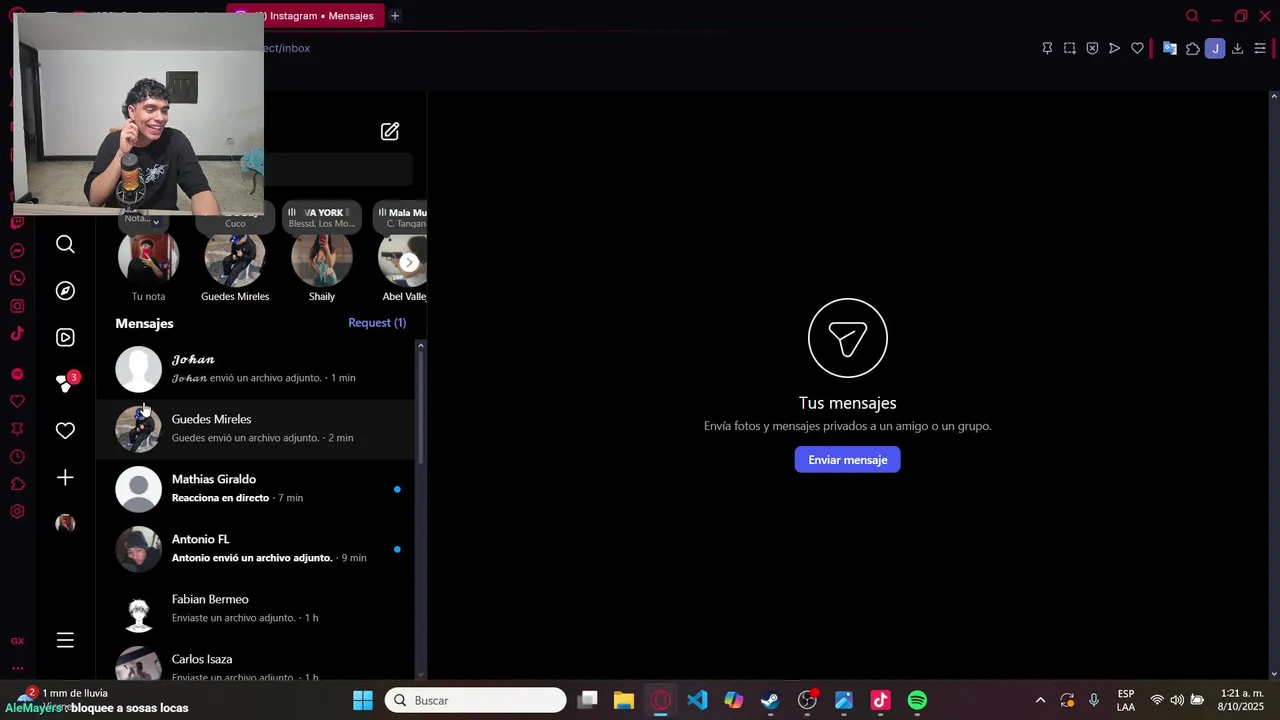Click the Instagram create plus icon
The height and width of the screenshot is (720, 1280).
65,478
